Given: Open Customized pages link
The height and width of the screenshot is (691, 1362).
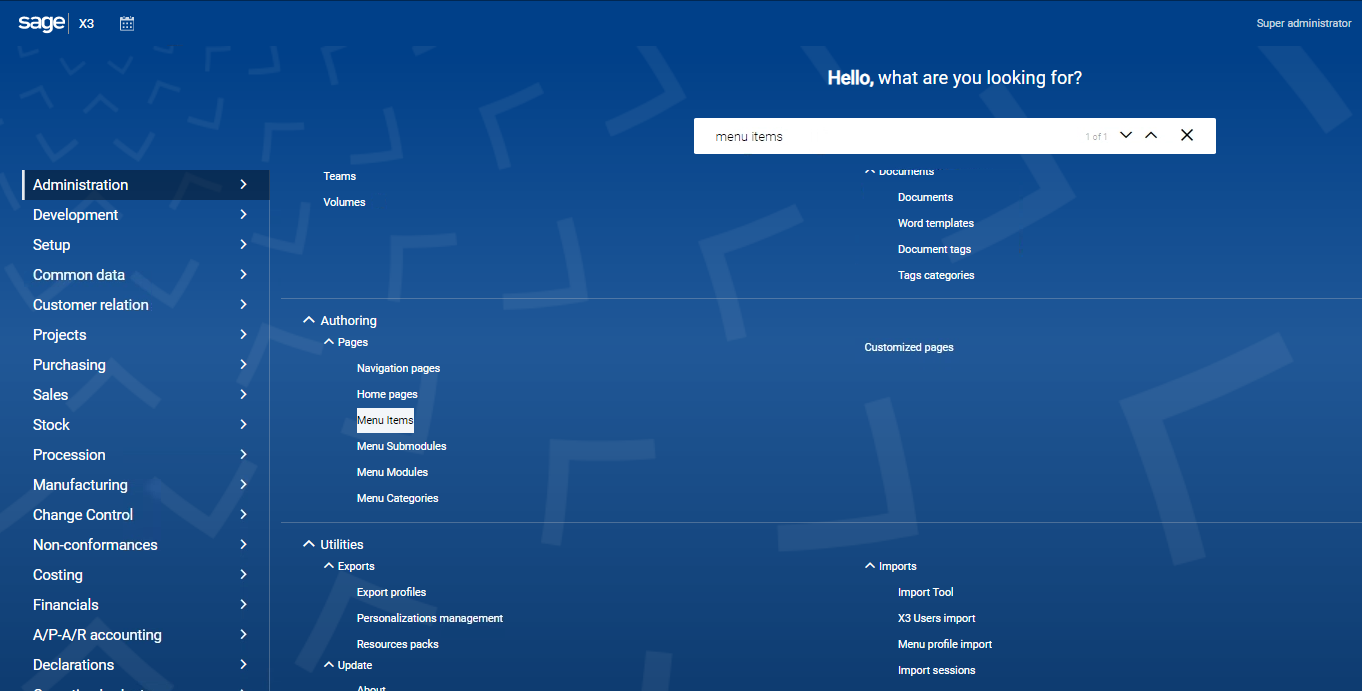Looking at the screenshot, I should click(x=908, y=347).
